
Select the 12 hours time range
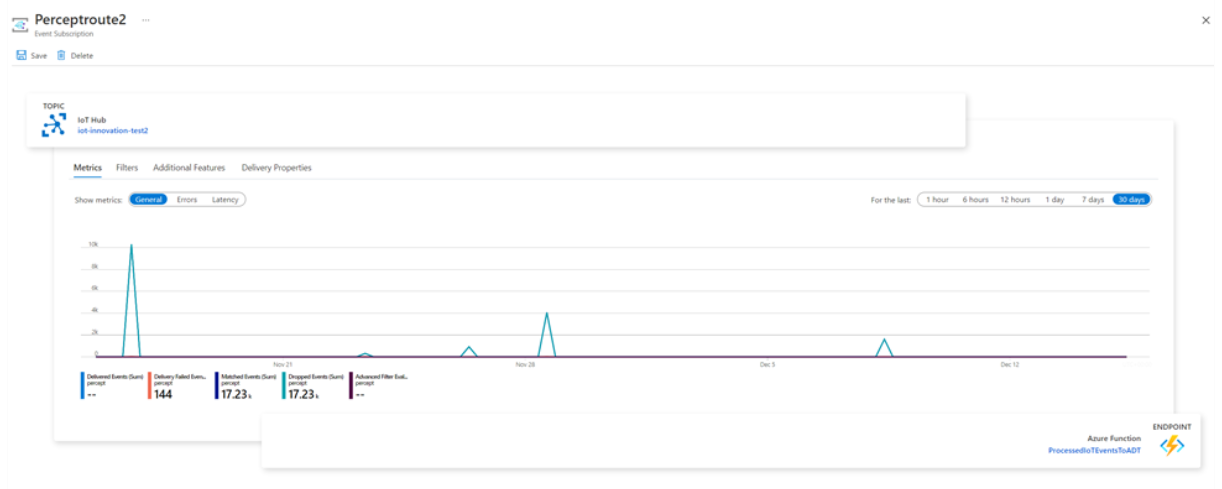coord(1014,200)
